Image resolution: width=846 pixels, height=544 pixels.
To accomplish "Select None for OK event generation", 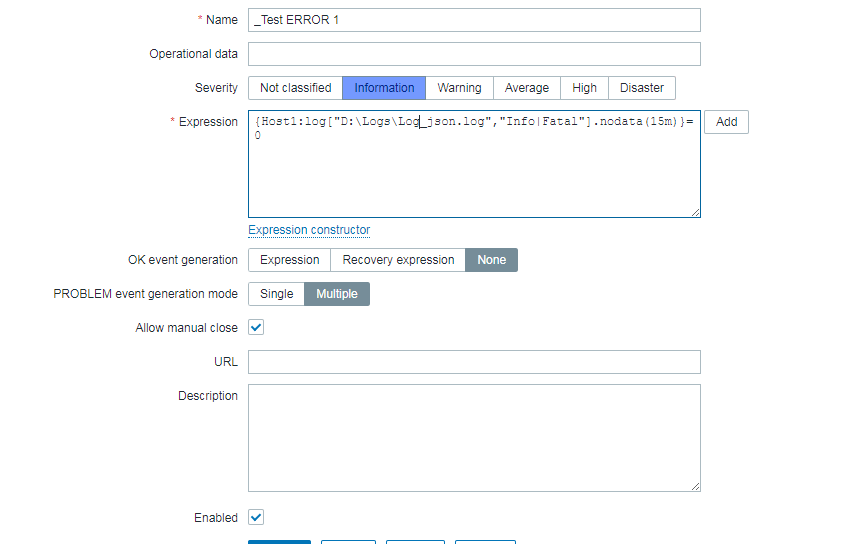I will tap(491, 260).
